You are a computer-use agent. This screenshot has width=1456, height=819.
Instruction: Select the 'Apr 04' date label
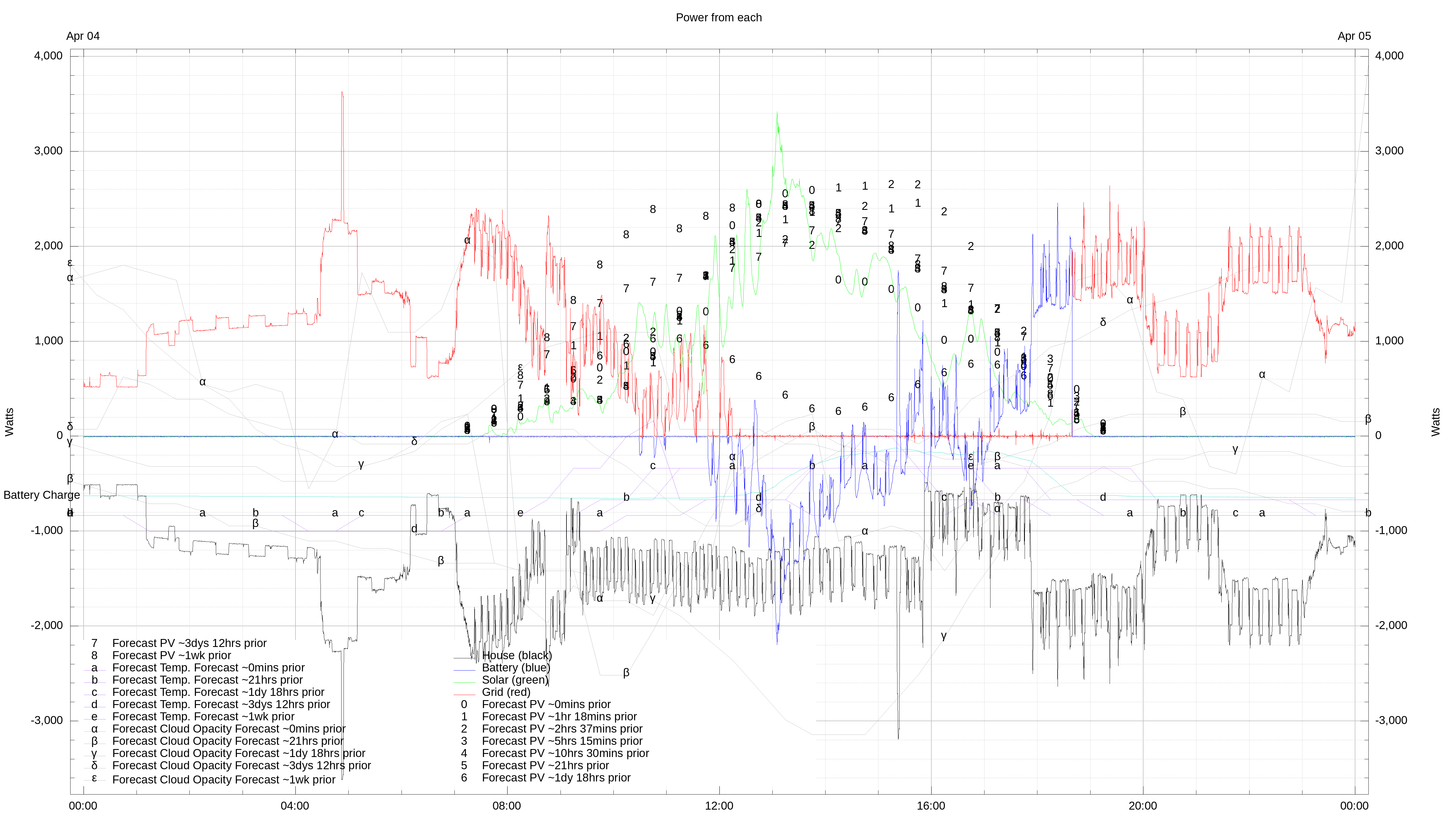[x=83, y=36]
